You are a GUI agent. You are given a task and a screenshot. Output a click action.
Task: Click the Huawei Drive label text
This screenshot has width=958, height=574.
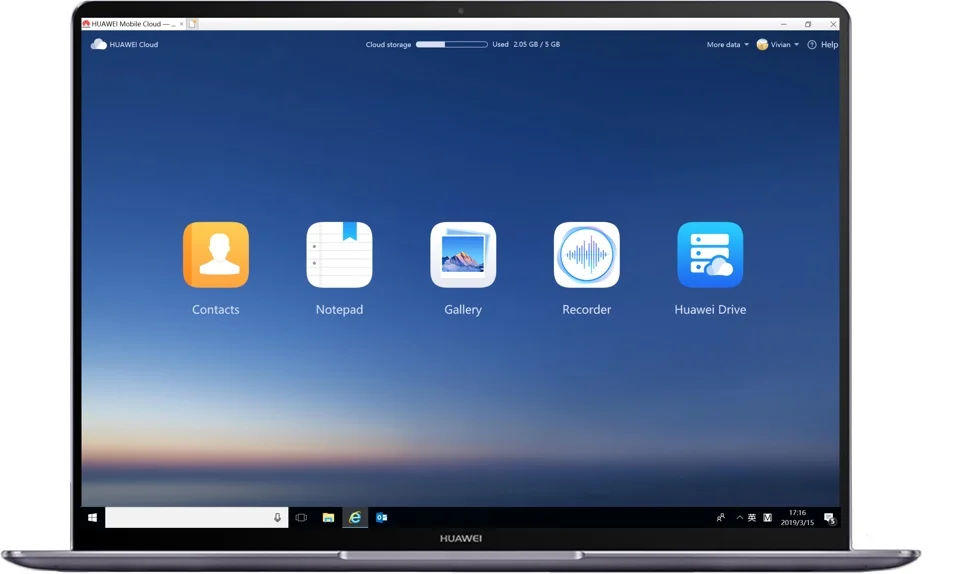click(x=710, y=309)
